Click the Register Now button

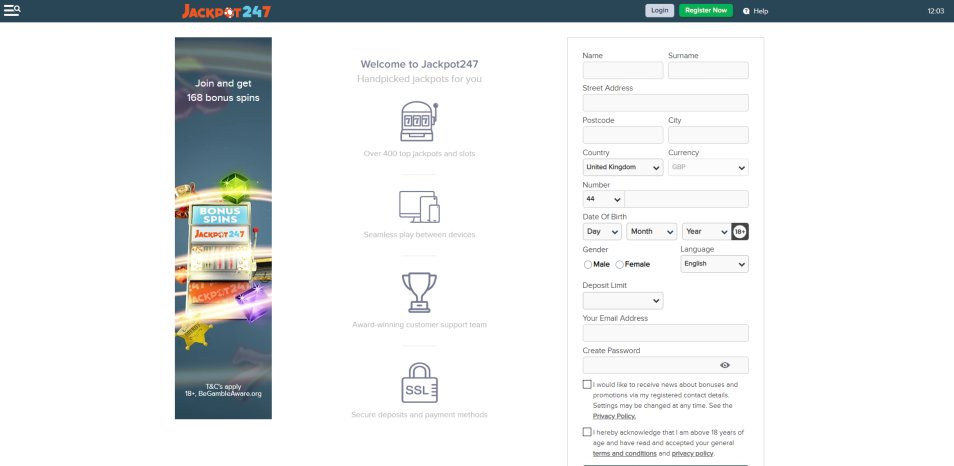(706, 10)
